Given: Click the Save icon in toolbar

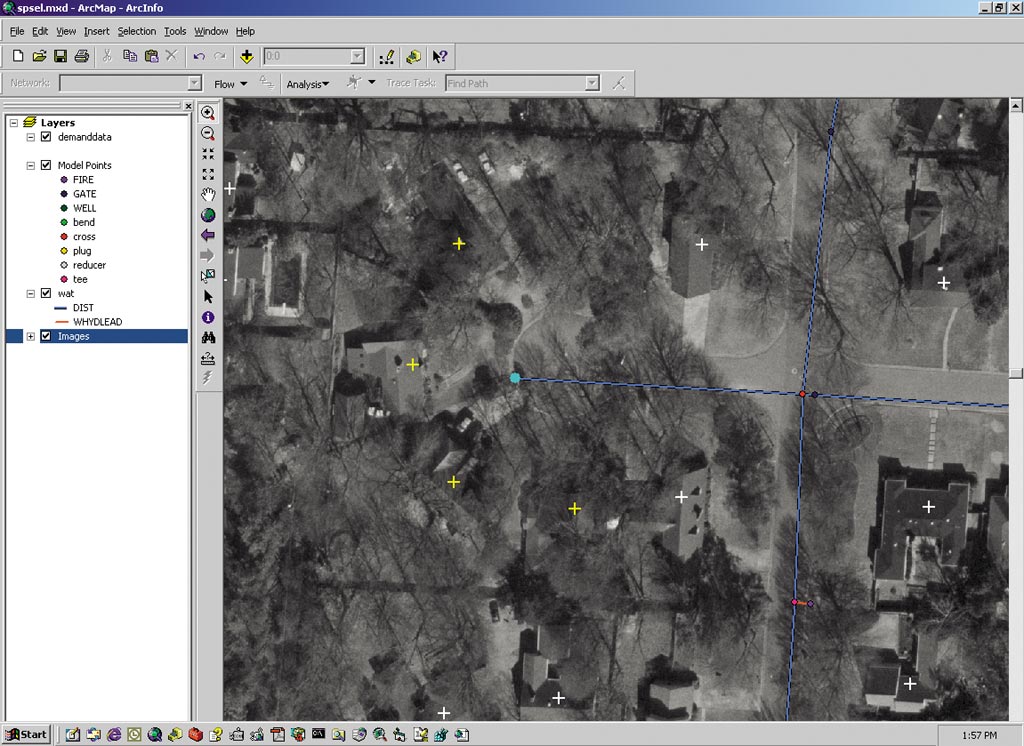Looking at the screenshot, I should [60, 57].
